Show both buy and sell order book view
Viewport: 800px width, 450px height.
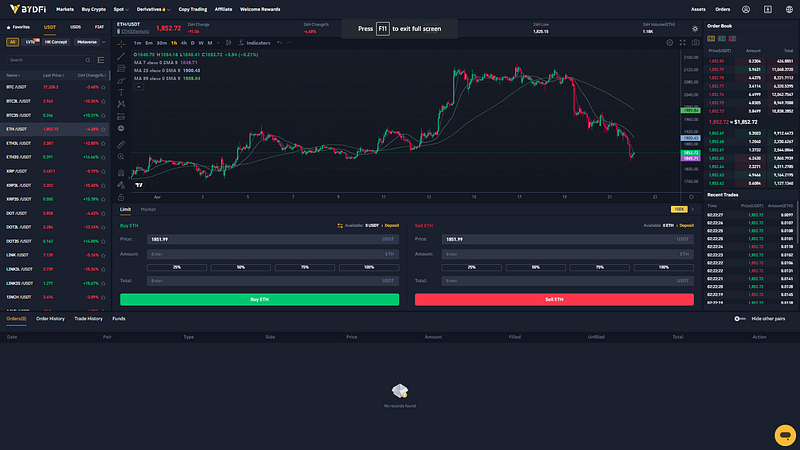tap(711, 39)
